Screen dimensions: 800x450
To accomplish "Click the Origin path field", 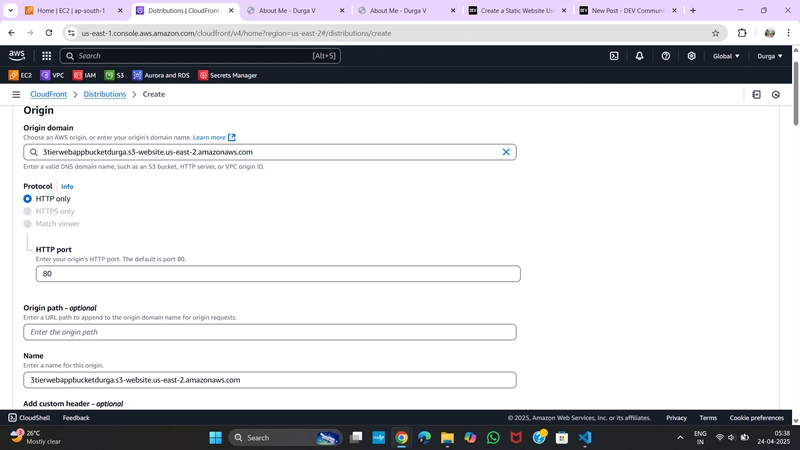I will point(269,332).
